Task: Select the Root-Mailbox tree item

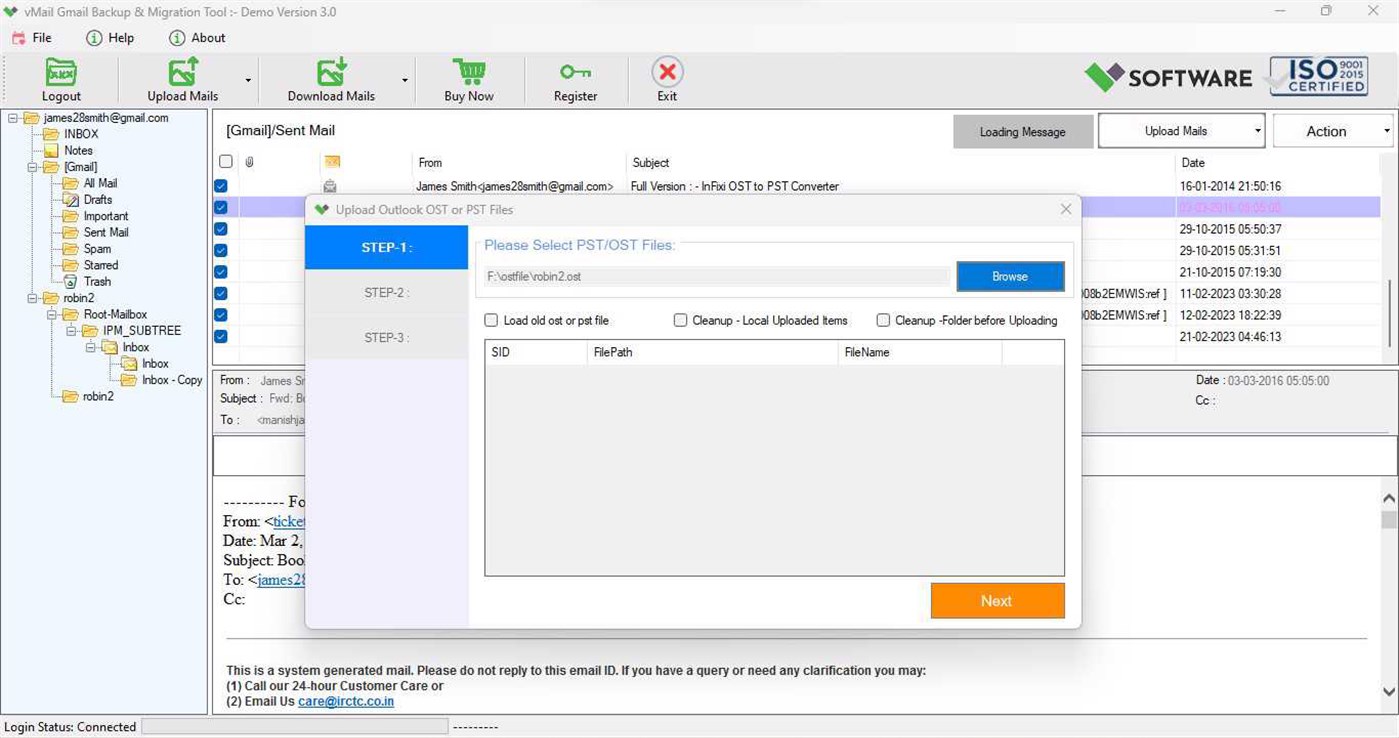Action: click(x=115, y=314)
